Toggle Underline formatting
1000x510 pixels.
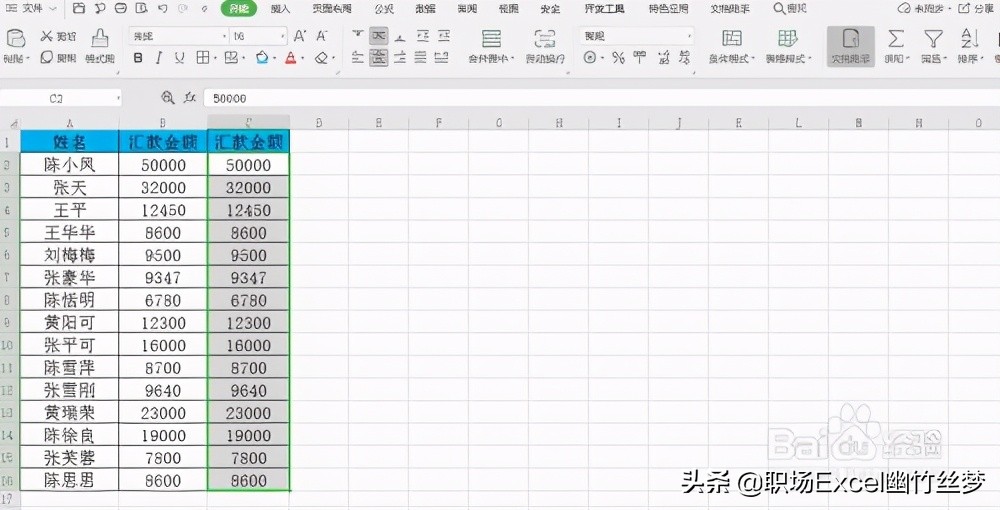tap(179, 58)
